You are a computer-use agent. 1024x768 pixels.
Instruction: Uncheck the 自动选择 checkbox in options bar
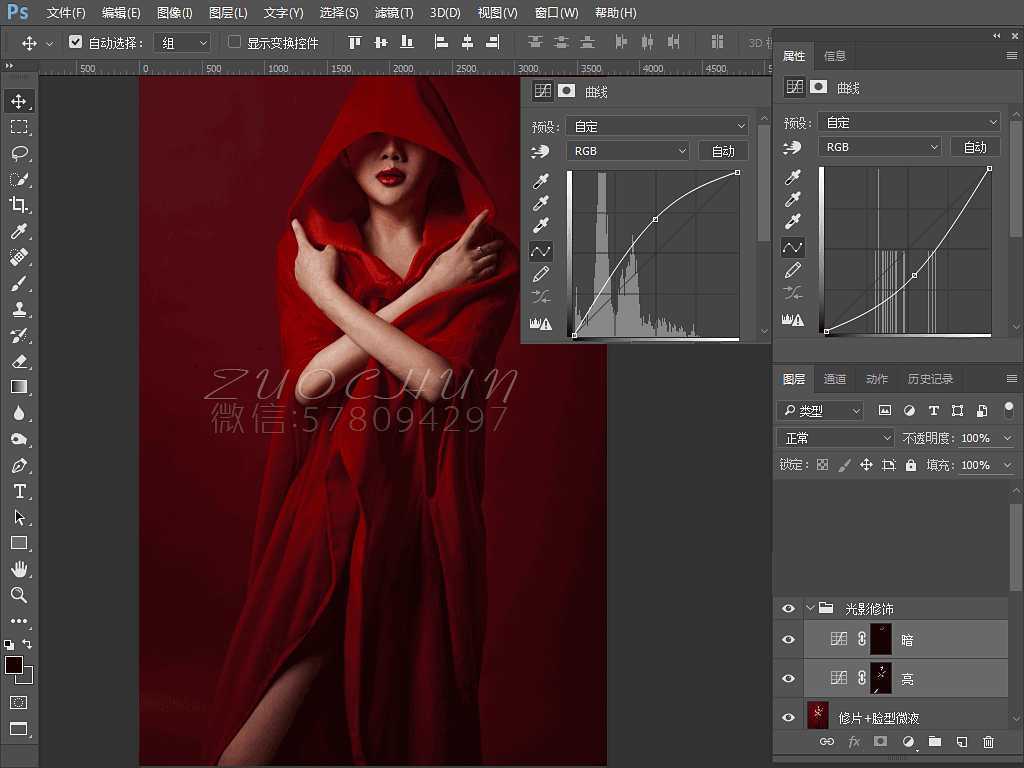click(77, 41)
